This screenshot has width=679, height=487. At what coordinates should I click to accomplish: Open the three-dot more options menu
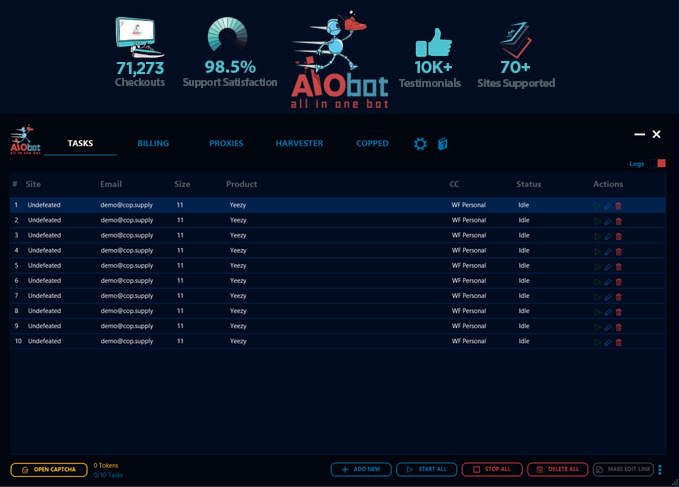point(660,470)
